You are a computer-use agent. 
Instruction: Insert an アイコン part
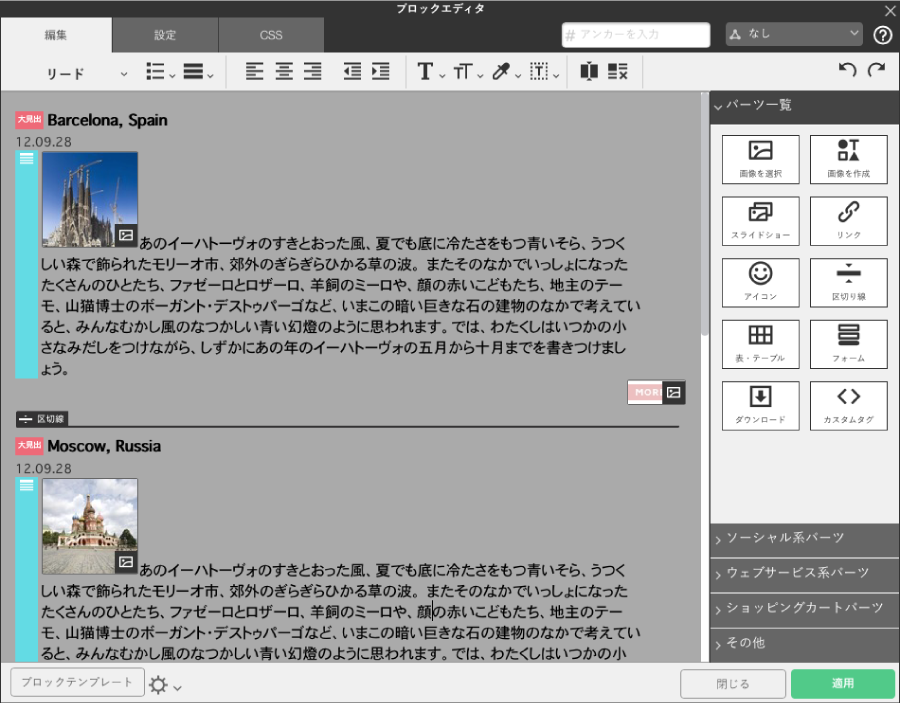click(x=761, y=282)
